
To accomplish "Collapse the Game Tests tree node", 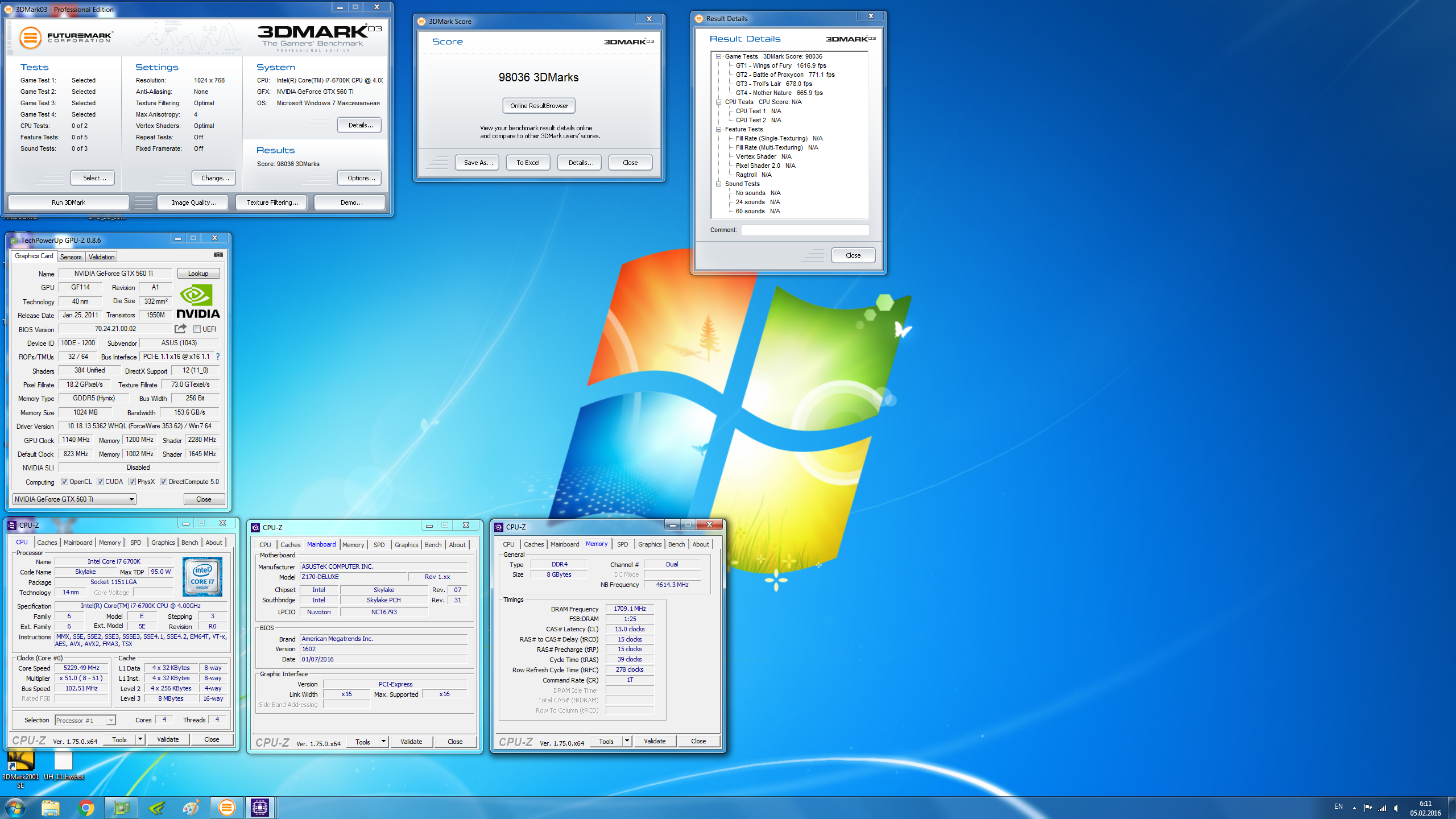I will 718,56.
